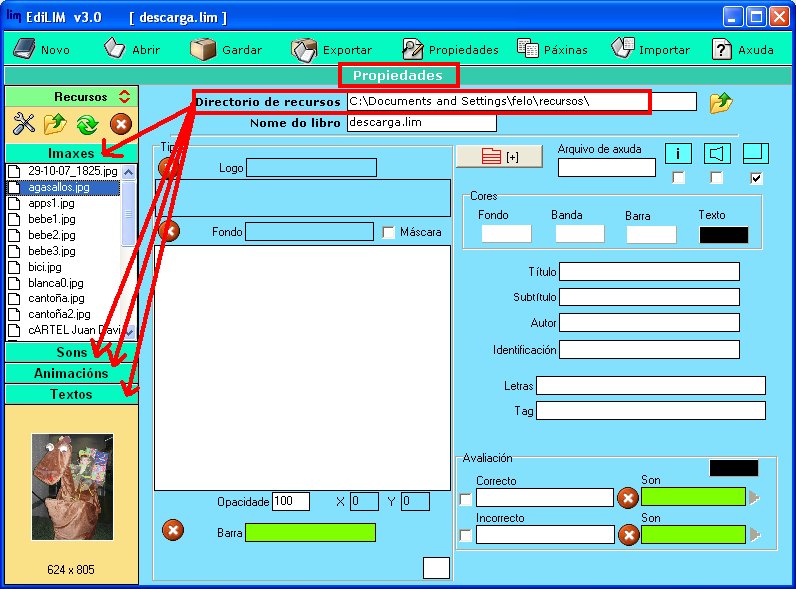Click the info 'i' icon button
Image resolution: width=796 pixels, height=589 pixels.
(678, 153)
